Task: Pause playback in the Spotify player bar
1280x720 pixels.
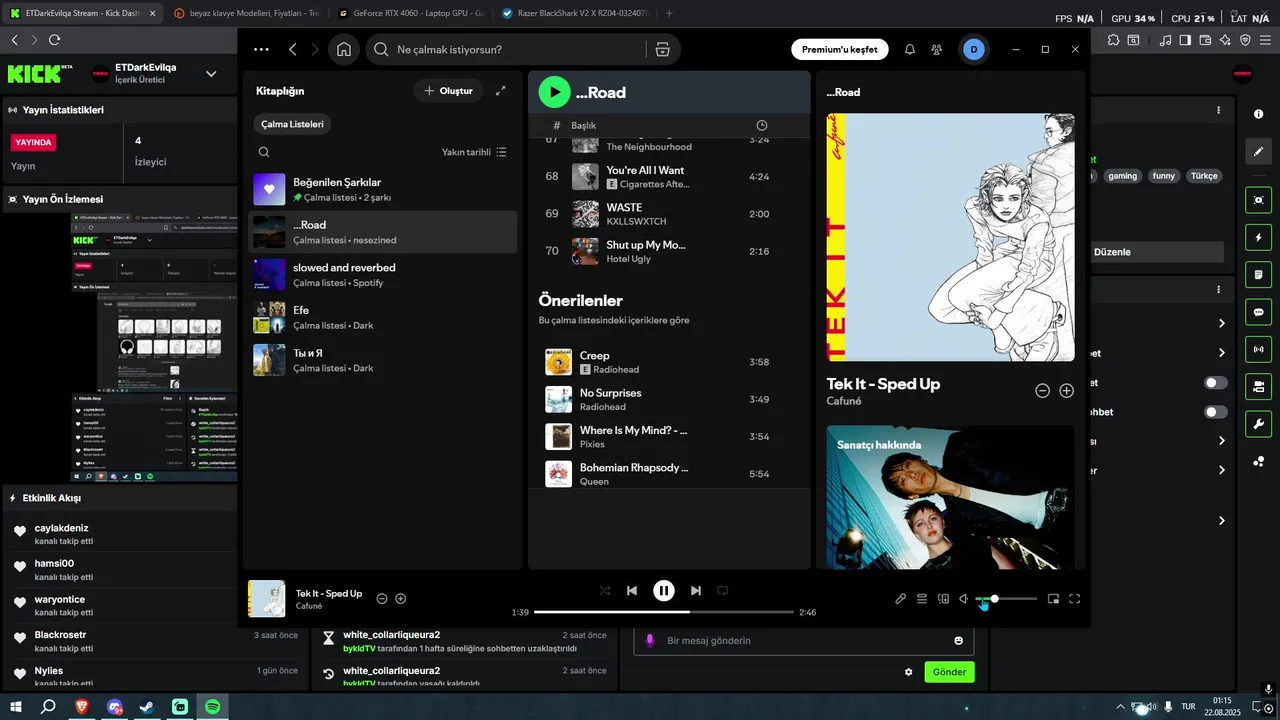Action: [x=664, y=591]
